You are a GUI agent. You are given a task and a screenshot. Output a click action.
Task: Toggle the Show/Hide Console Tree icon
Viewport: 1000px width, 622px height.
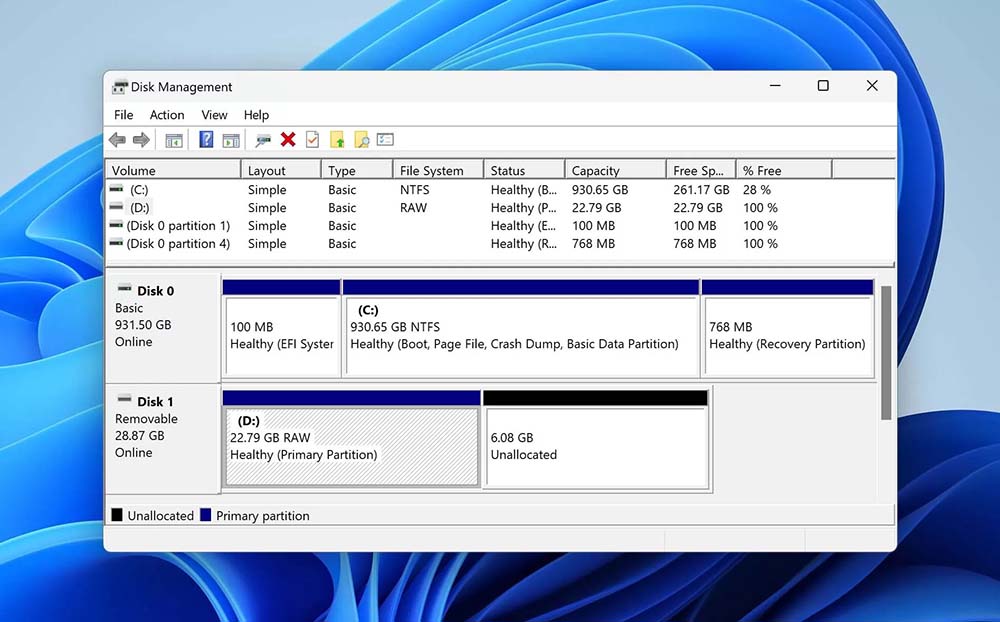174,140
